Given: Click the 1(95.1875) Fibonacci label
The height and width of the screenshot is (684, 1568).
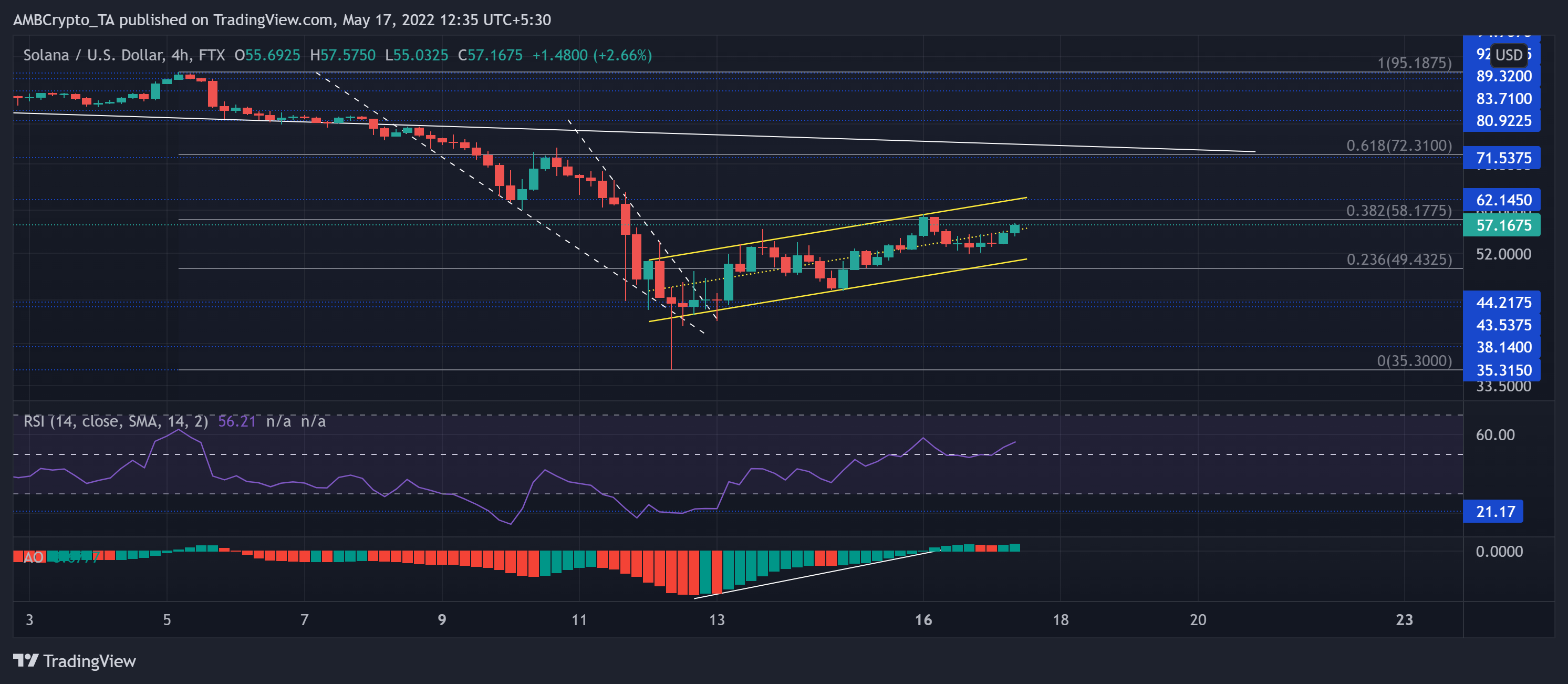Looking at the screenshot, I should 1414,63.
